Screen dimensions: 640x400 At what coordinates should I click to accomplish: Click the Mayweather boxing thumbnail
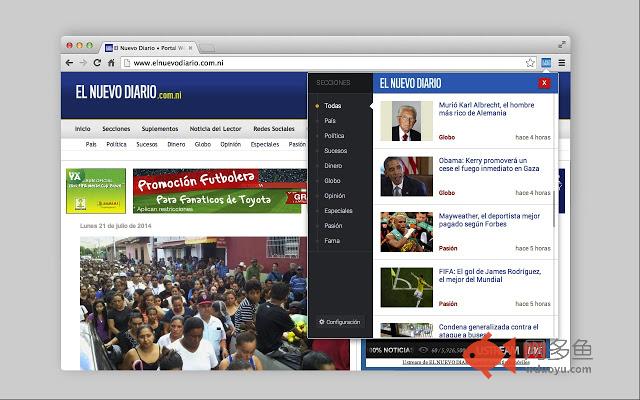coord(407,232)
